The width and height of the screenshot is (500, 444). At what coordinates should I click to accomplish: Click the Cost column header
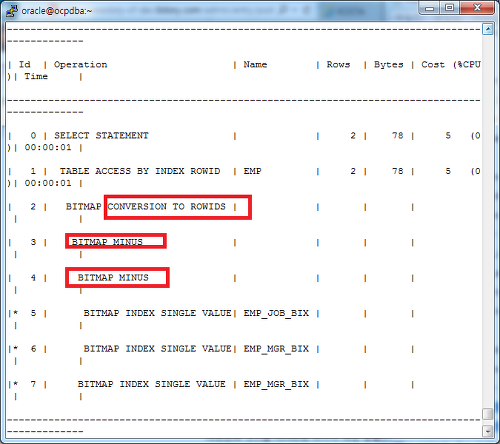pos(433,65)
